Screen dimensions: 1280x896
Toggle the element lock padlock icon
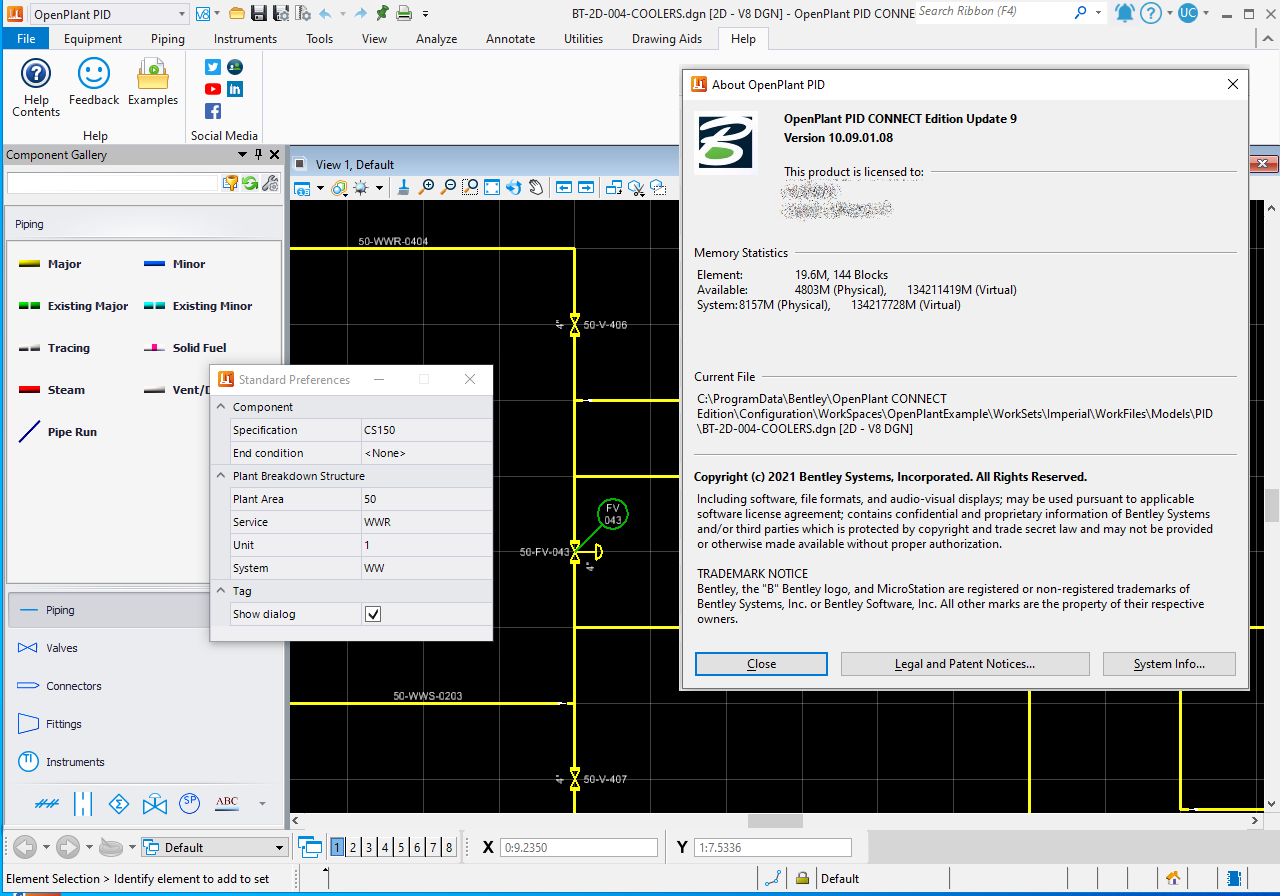pyautogui.click(x=802, y=878)
